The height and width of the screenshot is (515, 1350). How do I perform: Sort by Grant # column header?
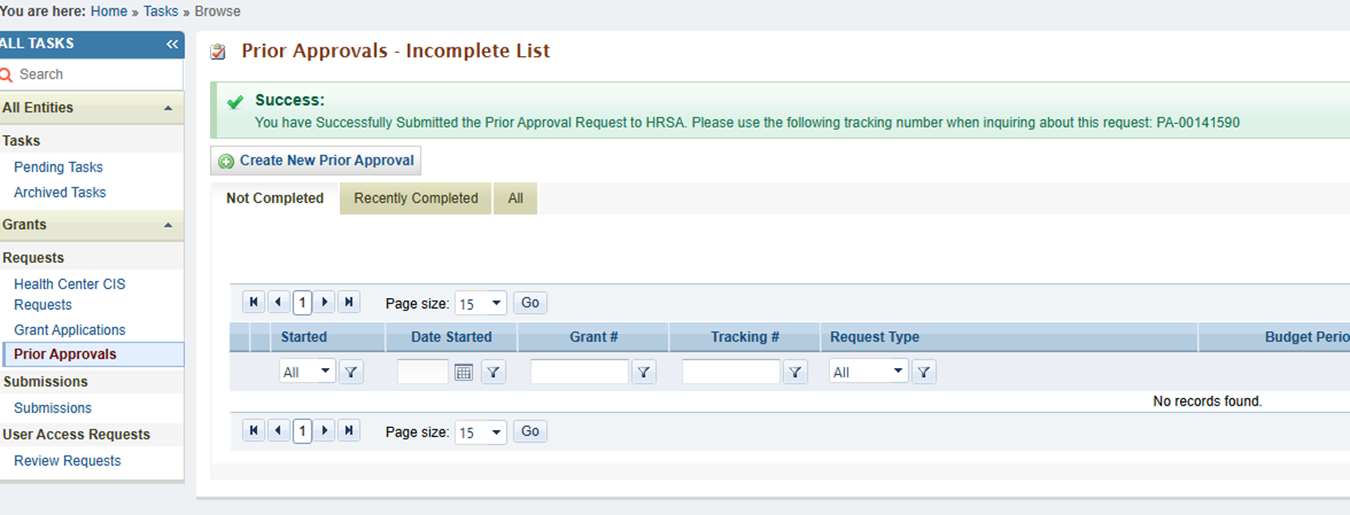[x=594, y=337]
